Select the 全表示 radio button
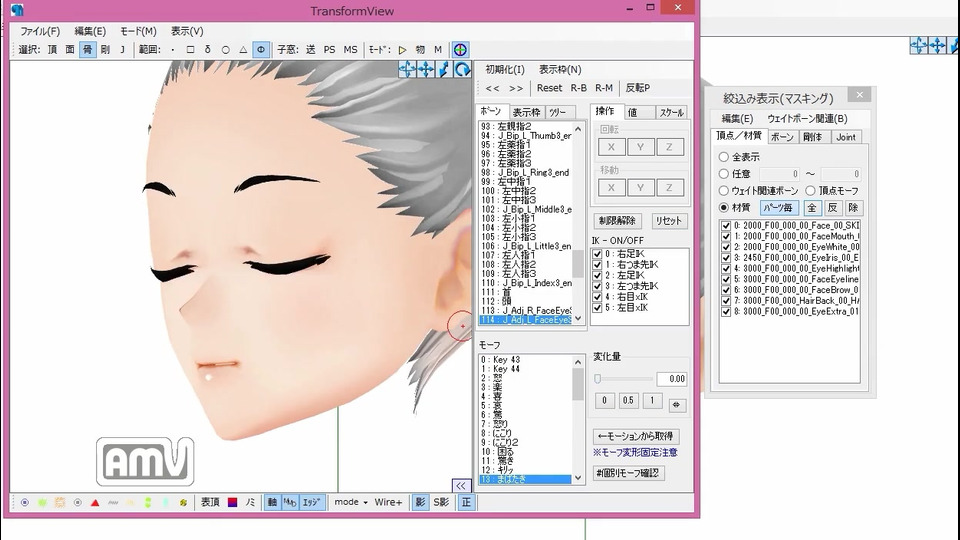960x540 pixels. click(724, 157)
